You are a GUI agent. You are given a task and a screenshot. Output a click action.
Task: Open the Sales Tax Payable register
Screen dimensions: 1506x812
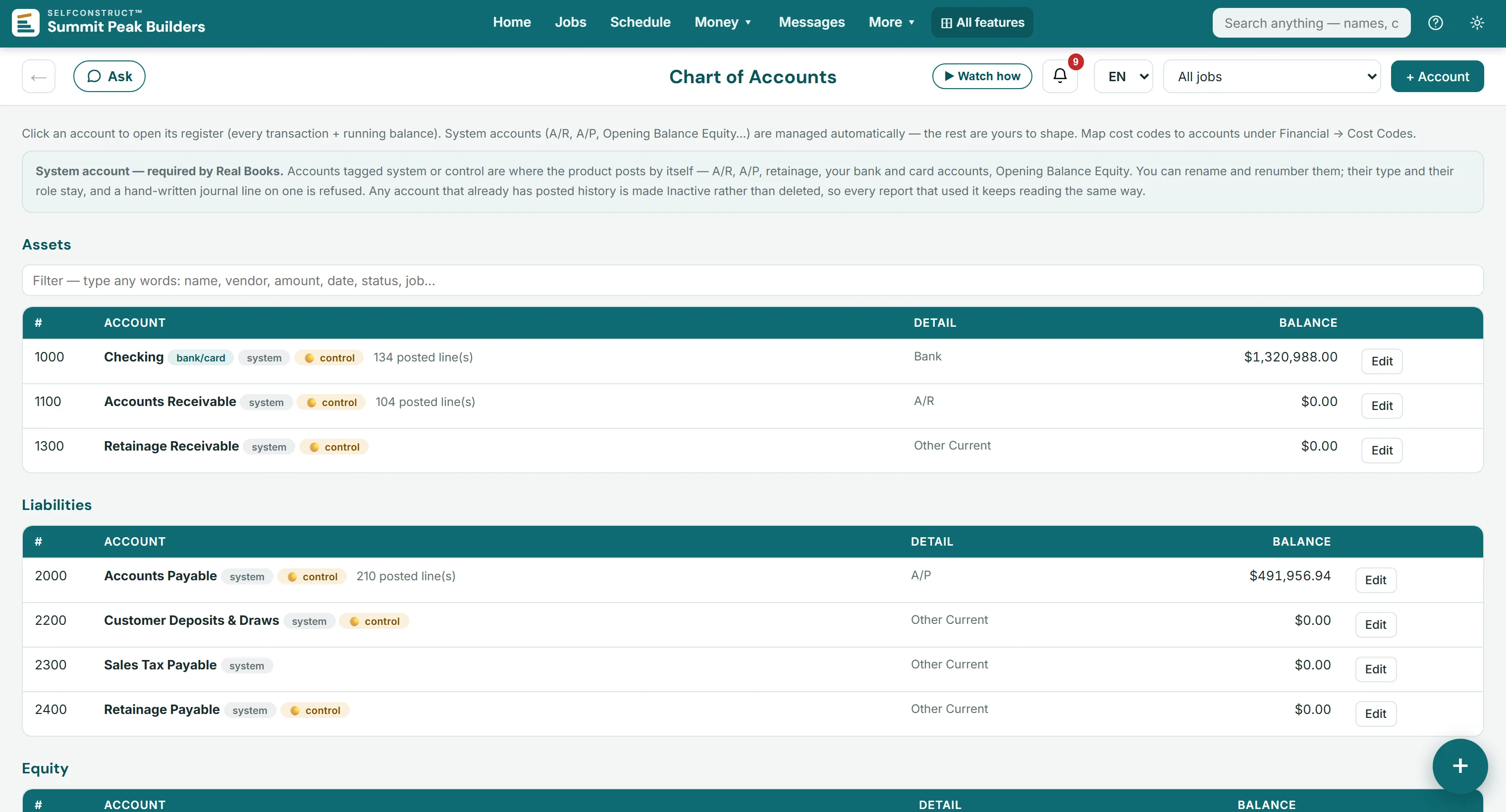click(160, 665)
